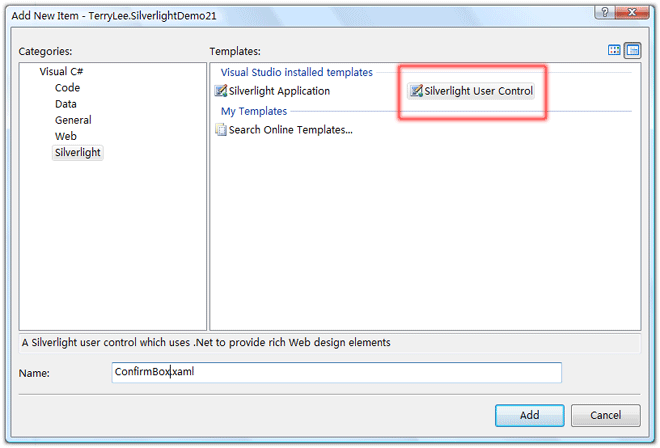Switch templates to small icons view
660x448 pixels.
pos(632,50)
